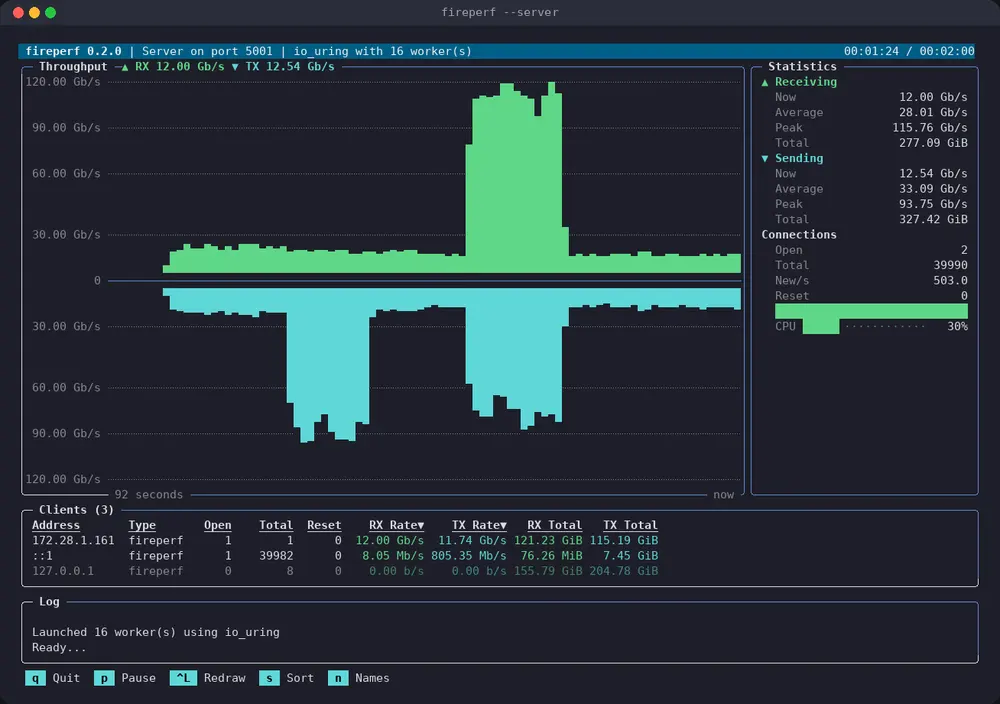1000x704 pixels.
Task: Click the yellow minimize window button
Action: pos(34,13)
